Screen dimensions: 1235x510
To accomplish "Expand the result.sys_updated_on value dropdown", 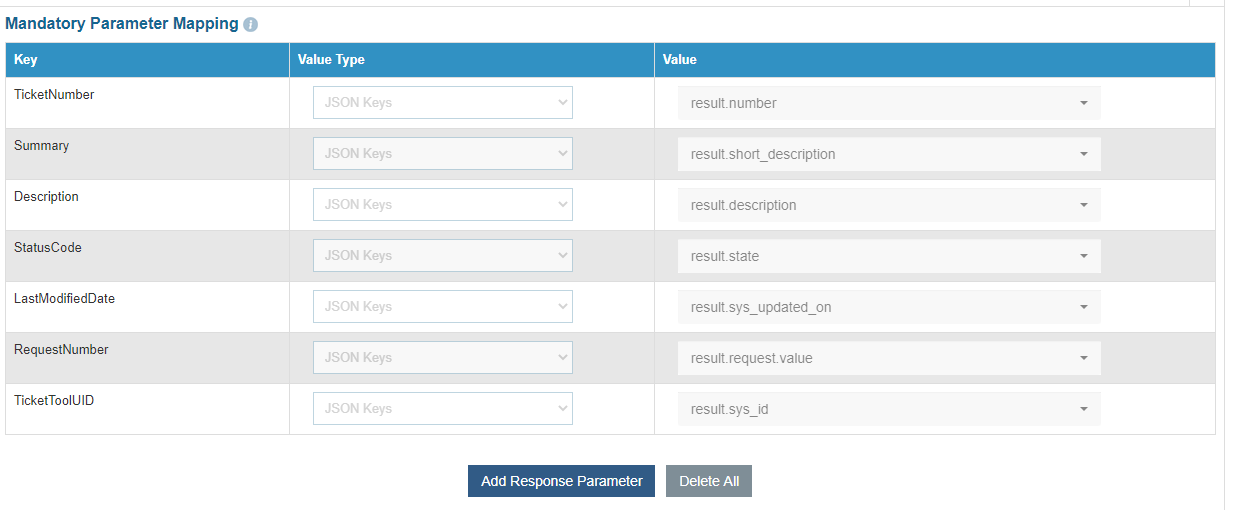I will 889,307.
